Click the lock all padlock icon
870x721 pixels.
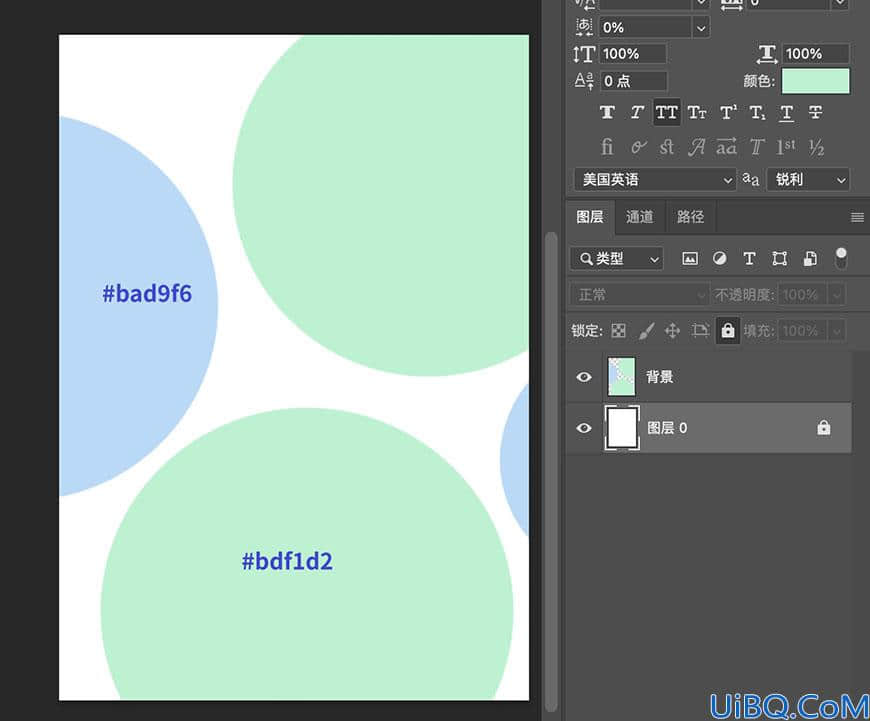(x=727, y=331)
